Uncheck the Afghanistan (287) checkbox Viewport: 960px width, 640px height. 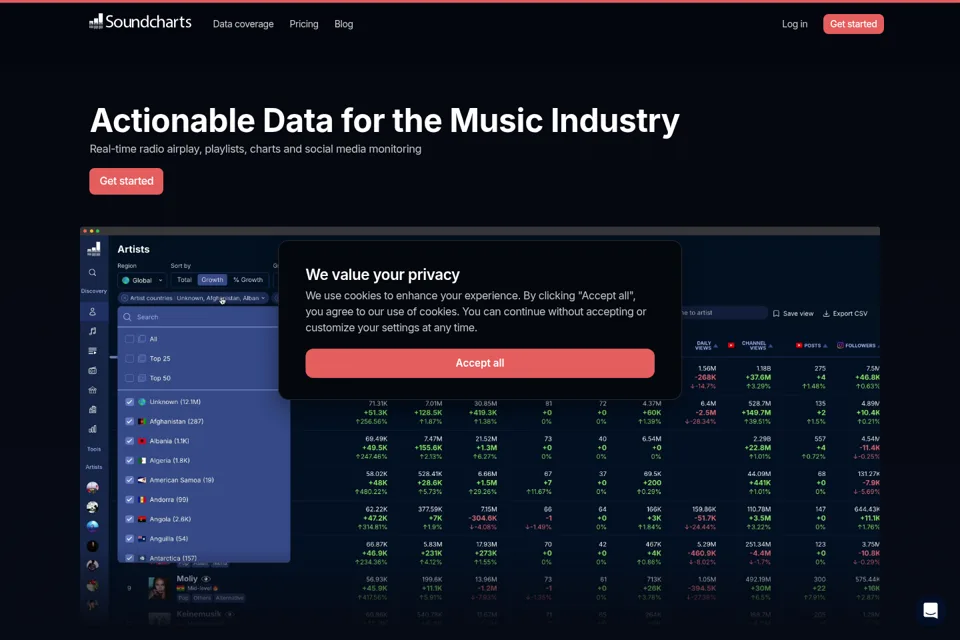[x=129, y=421]
